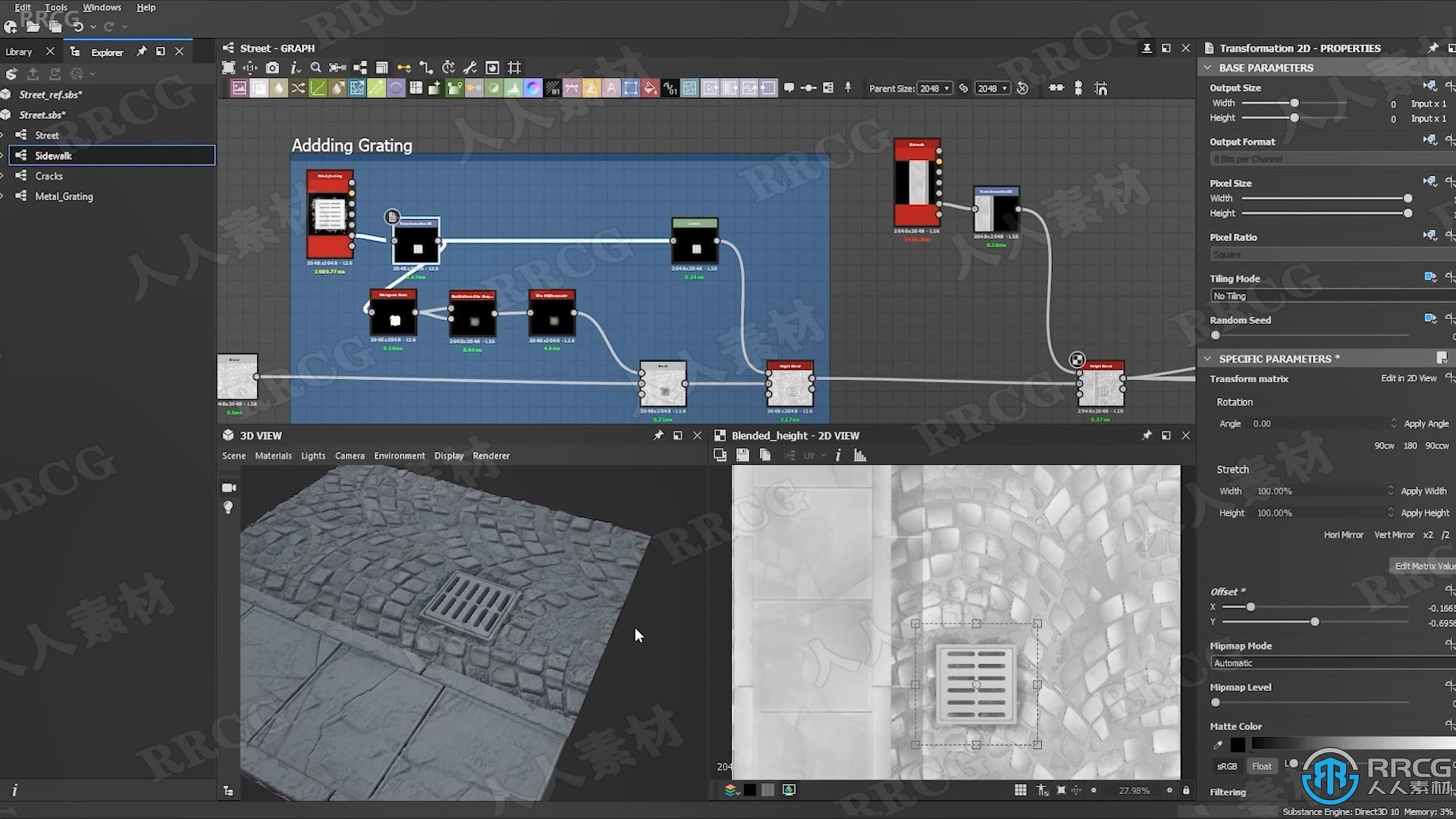Viewport: 1456px width, 819px height.
Task: Add a Text node from node palette
Action: [611, 88]
